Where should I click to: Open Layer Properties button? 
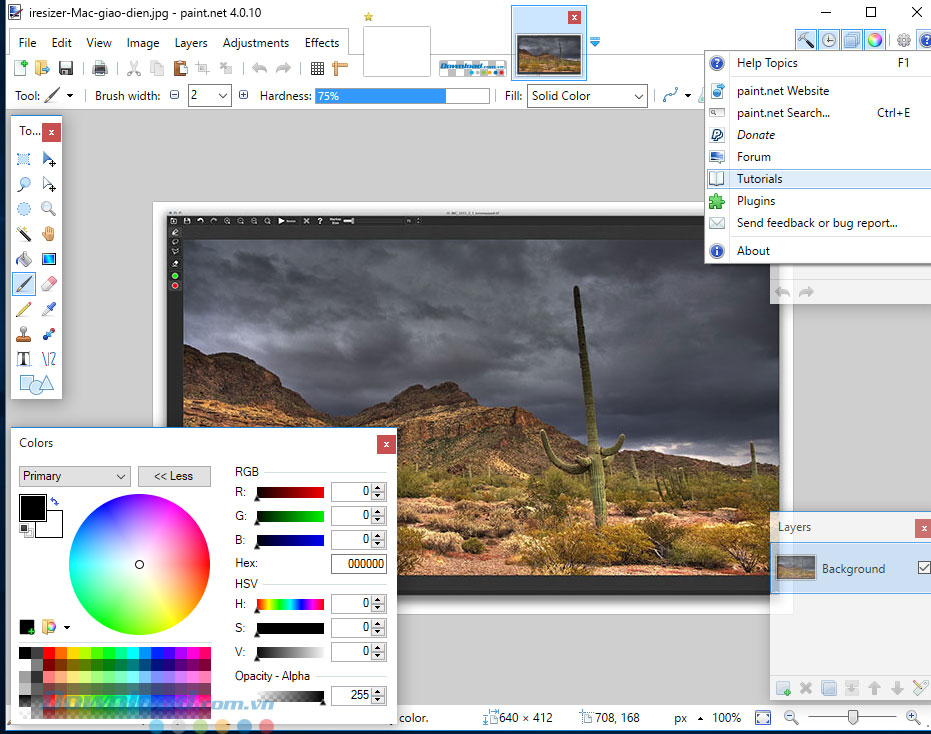point(920,688)
